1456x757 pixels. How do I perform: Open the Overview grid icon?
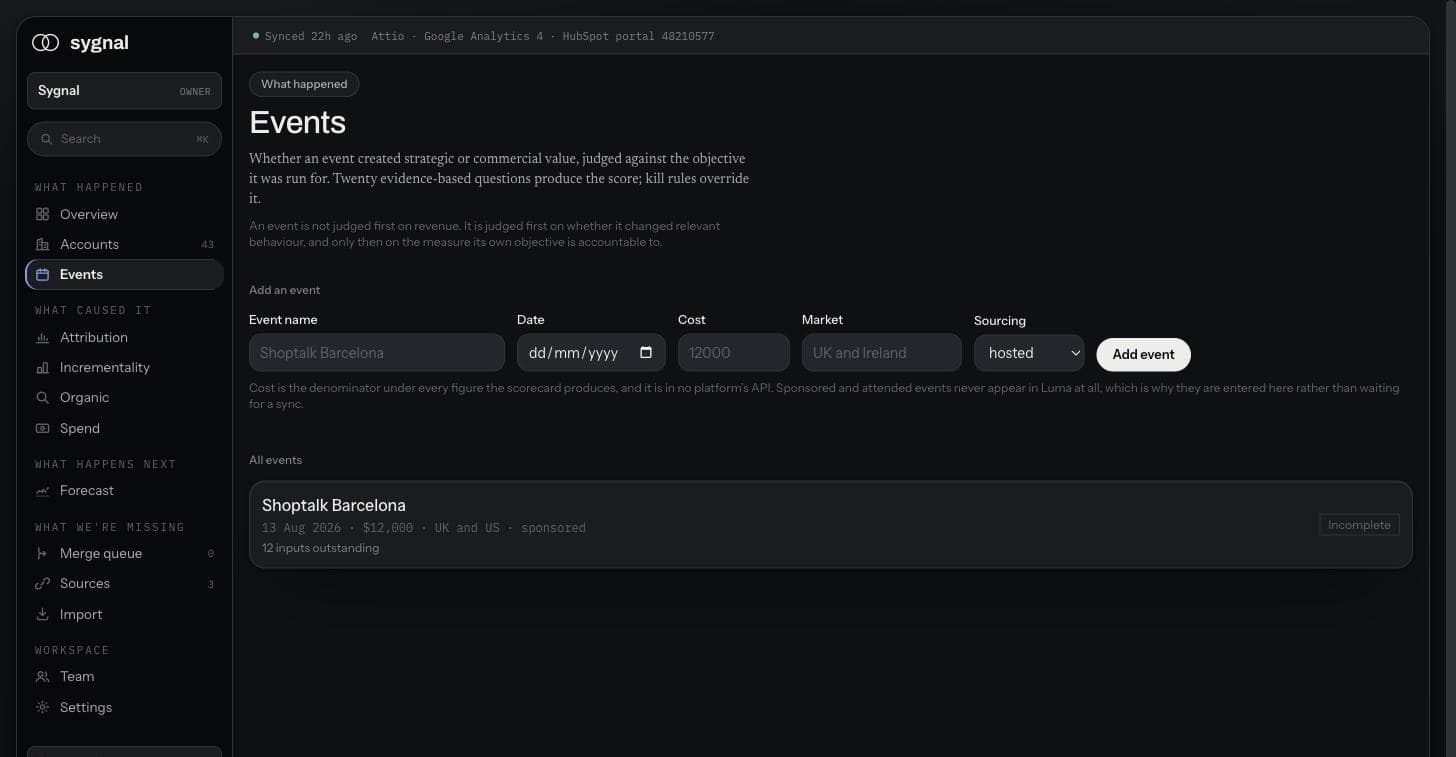coord(42,214)
